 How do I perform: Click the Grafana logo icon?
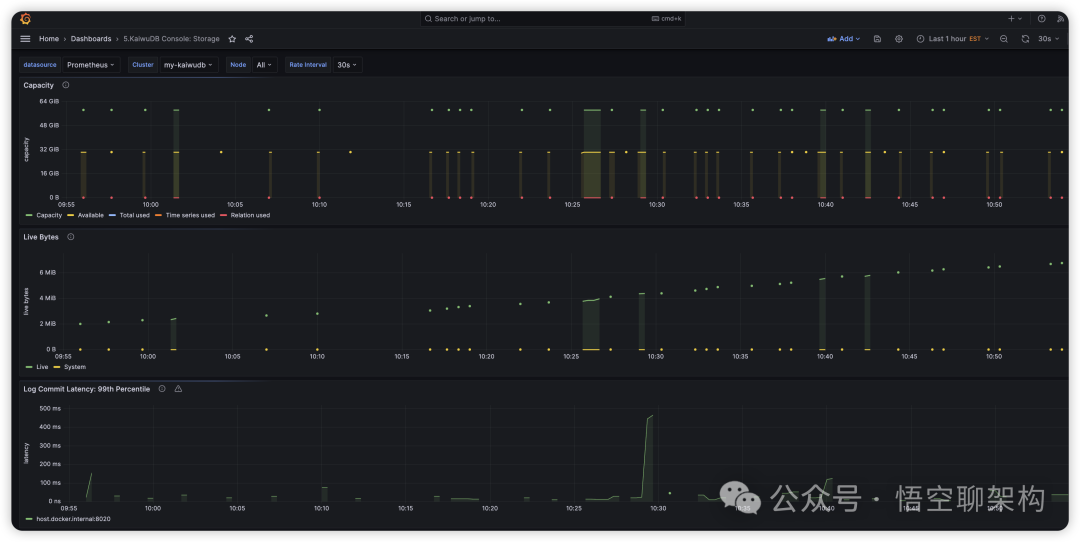[25, 18]
